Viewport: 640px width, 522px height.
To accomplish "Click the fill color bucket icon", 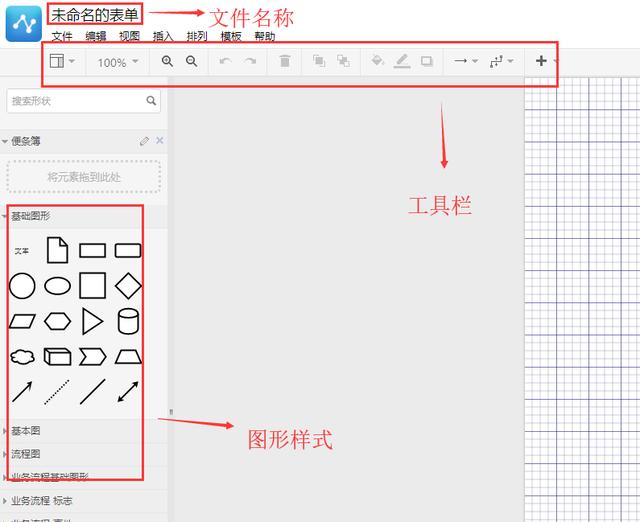I will 377,61.
